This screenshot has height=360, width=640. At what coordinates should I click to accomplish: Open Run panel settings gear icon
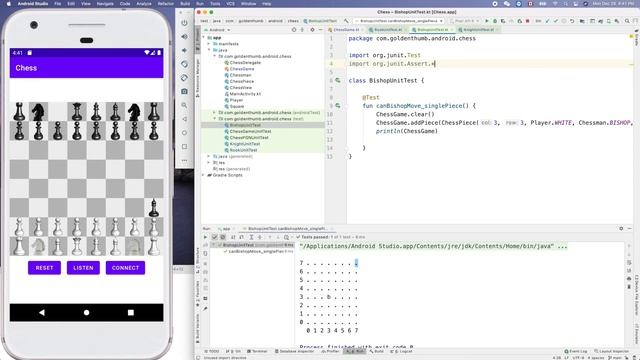[621, 229]
